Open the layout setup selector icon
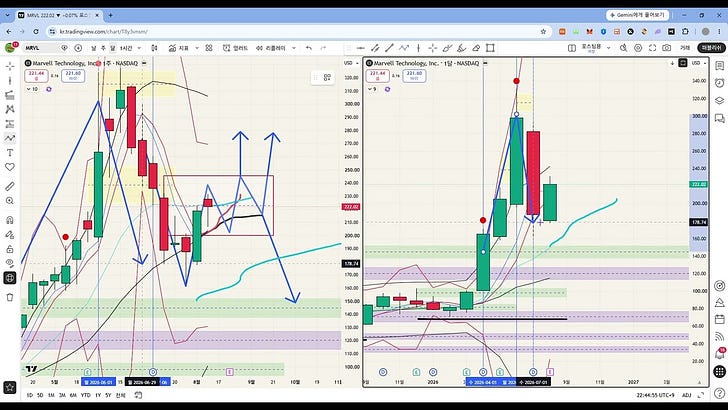 [x=572, y=48]
